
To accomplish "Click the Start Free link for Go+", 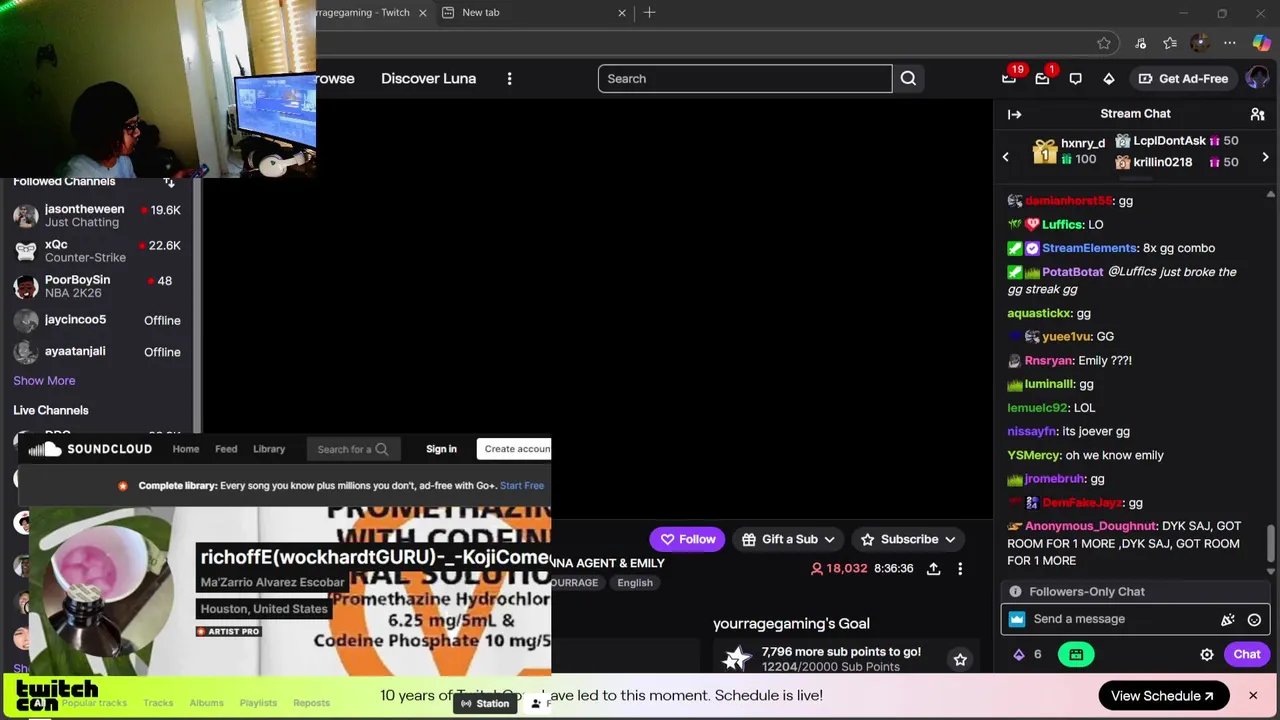I will [522, 486].
